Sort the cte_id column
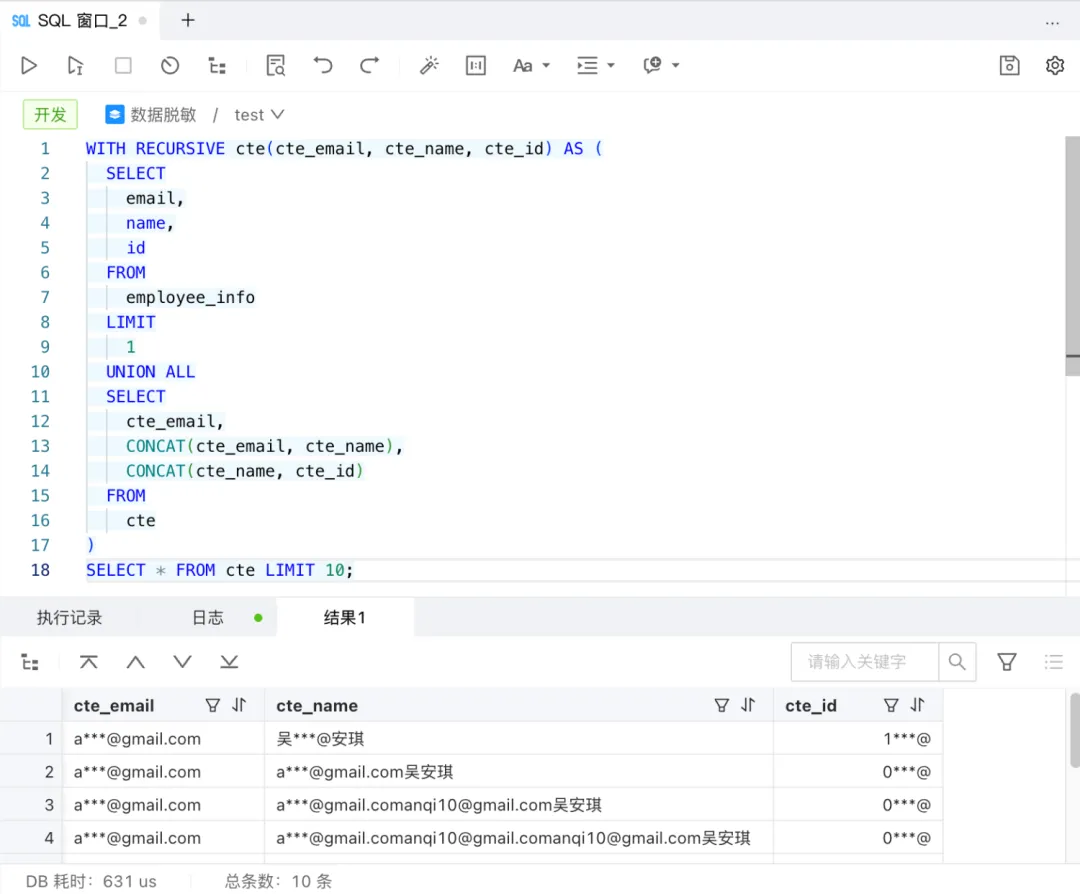 pyautogui.click(x=917, y=705)
